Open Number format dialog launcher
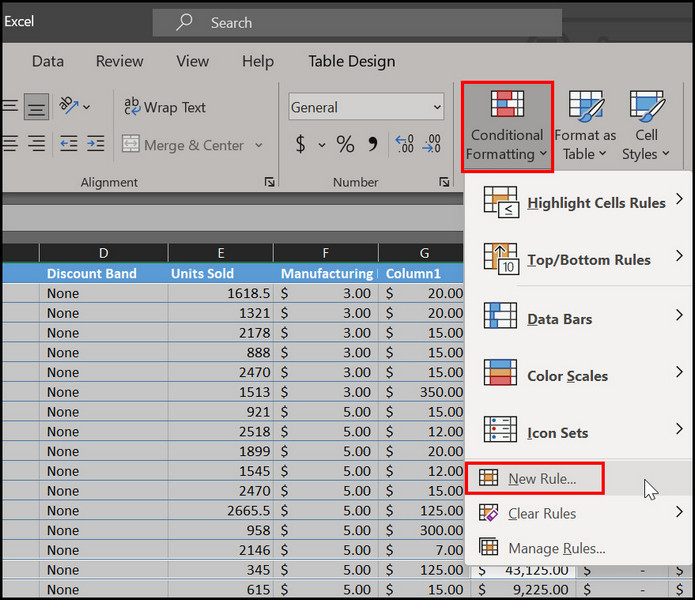Viewport: 695px width, 600px height. pos(444,182)
